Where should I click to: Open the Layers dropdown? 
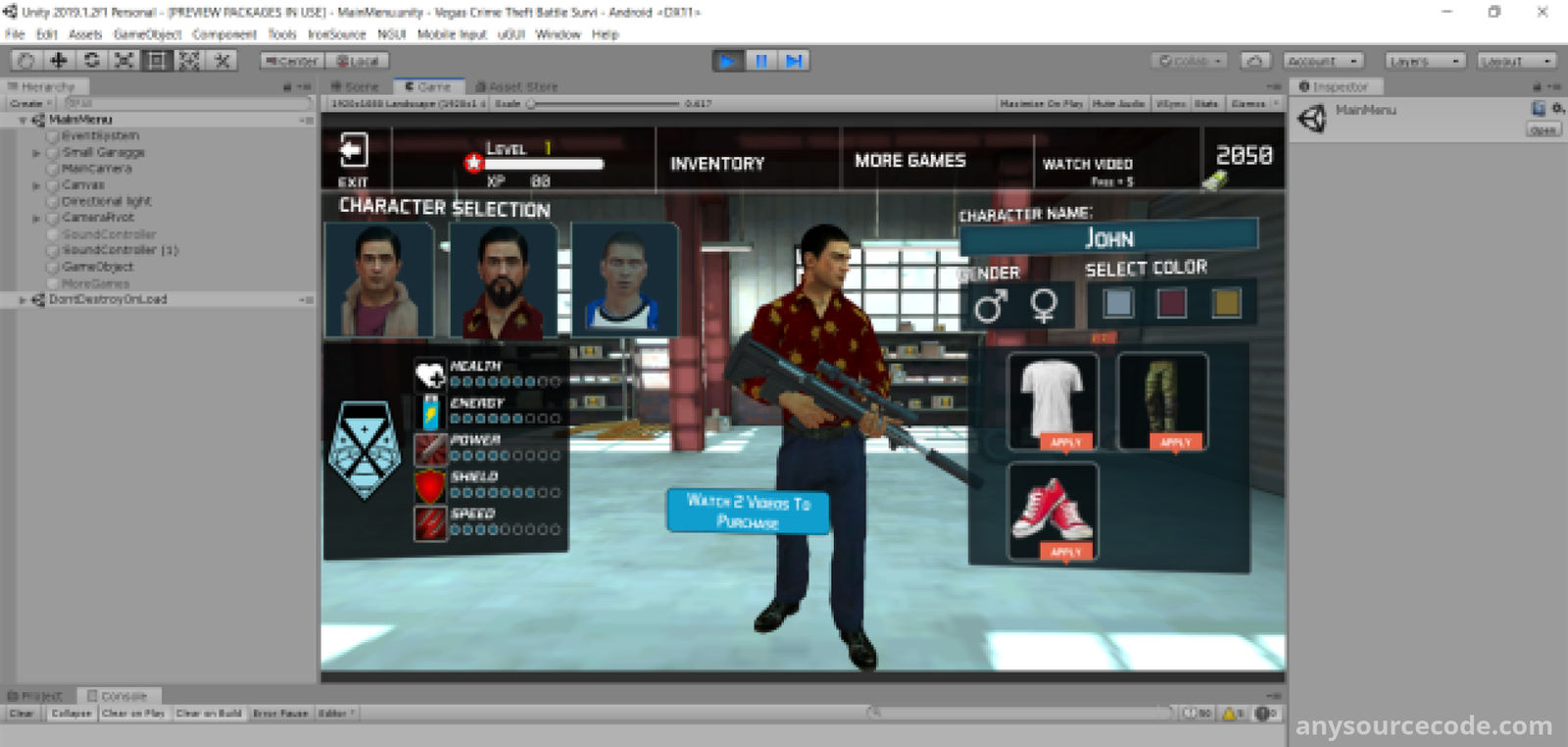pyautogui.click(x=1424, y=61)
